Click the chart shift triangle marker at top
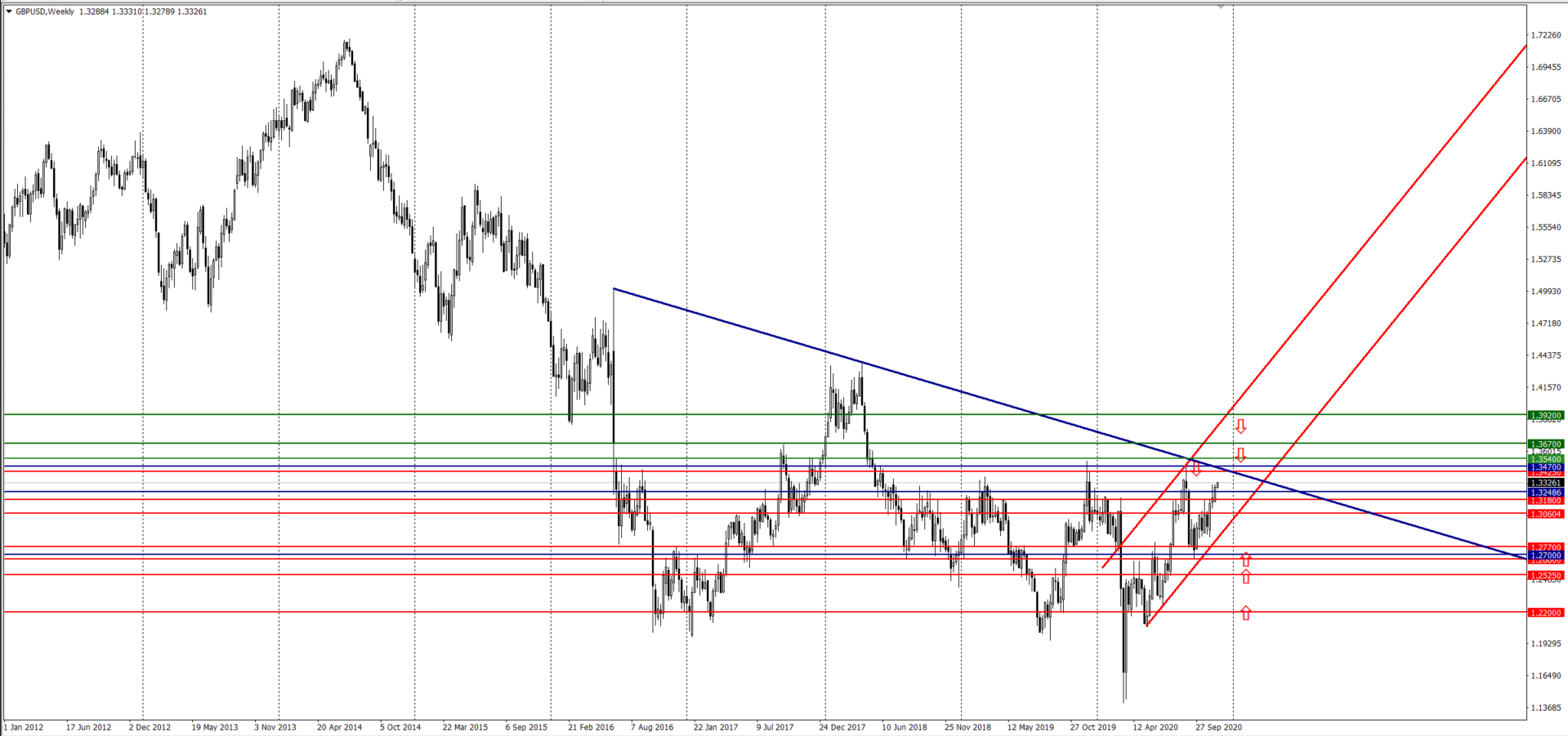Viewport: 1568px width, 736px height. click(1221, 7)
